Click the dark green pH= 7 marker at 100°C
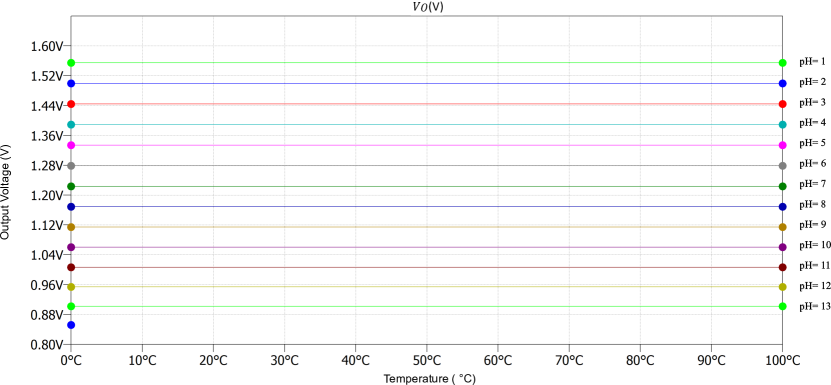 click(x=782, y=186)
